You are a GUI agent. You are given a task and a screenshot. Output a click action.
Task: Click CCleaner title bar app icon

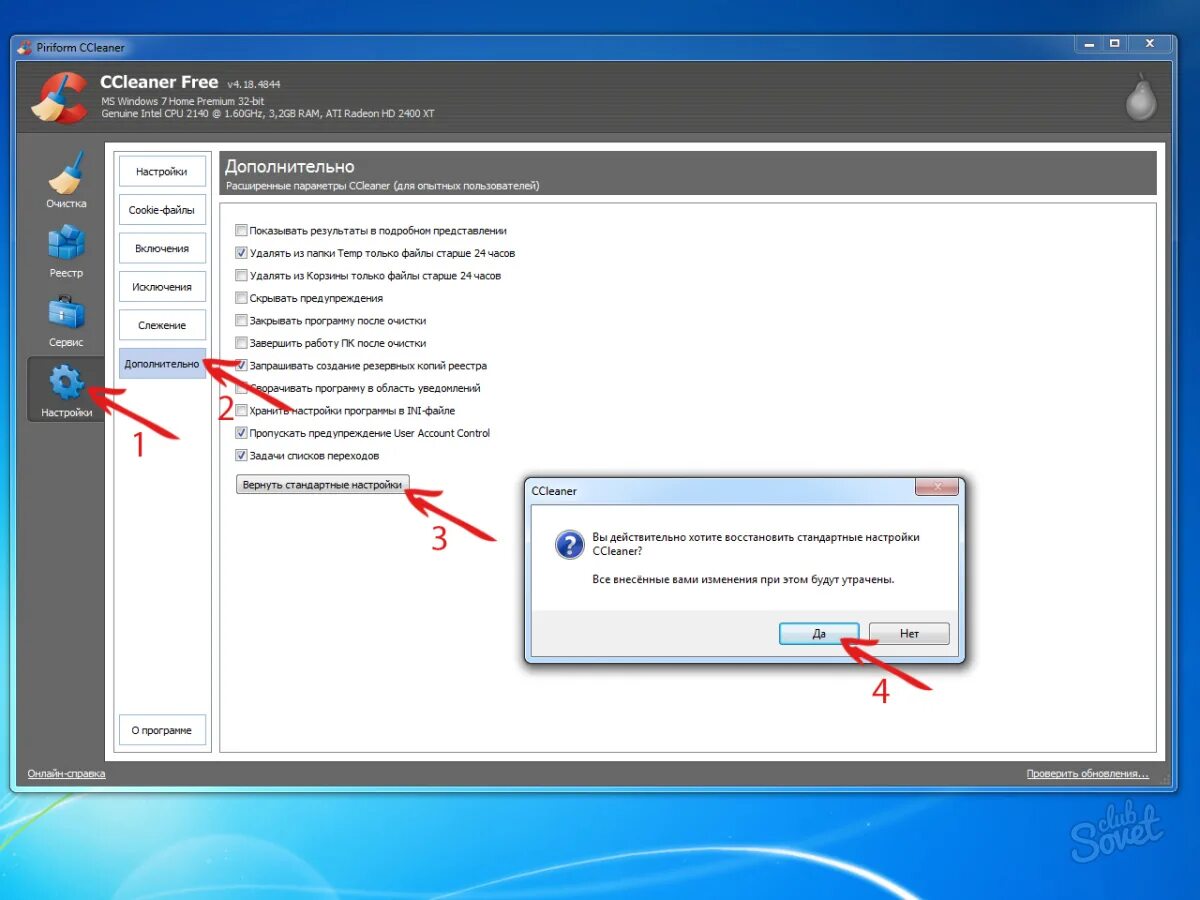point(24,47)
